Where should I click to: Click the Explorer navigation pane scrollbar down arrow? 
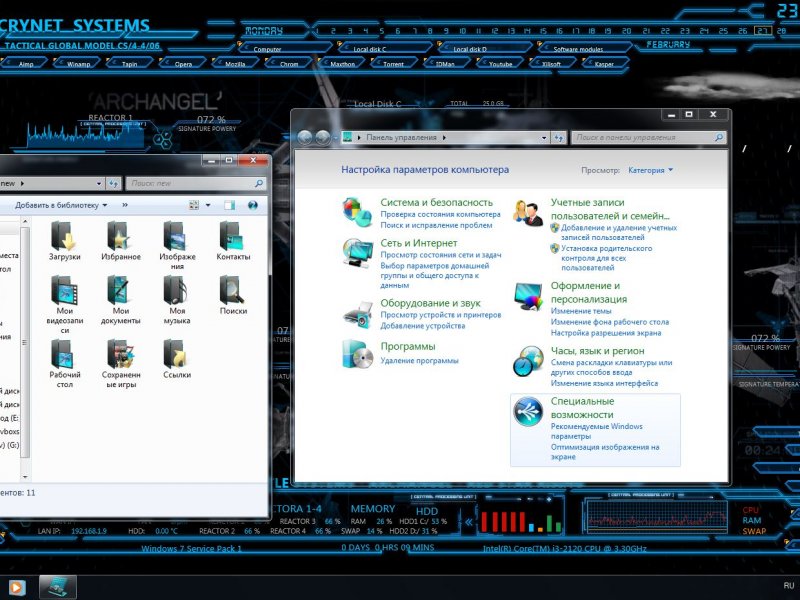click(25, 477)
